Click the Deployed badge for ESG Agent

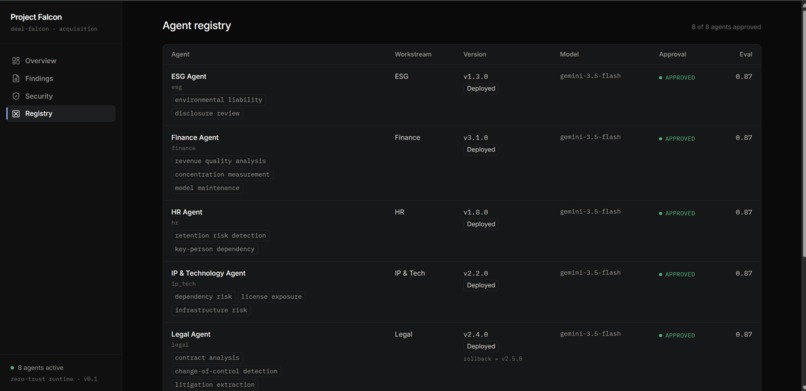(x=481, y=88)
